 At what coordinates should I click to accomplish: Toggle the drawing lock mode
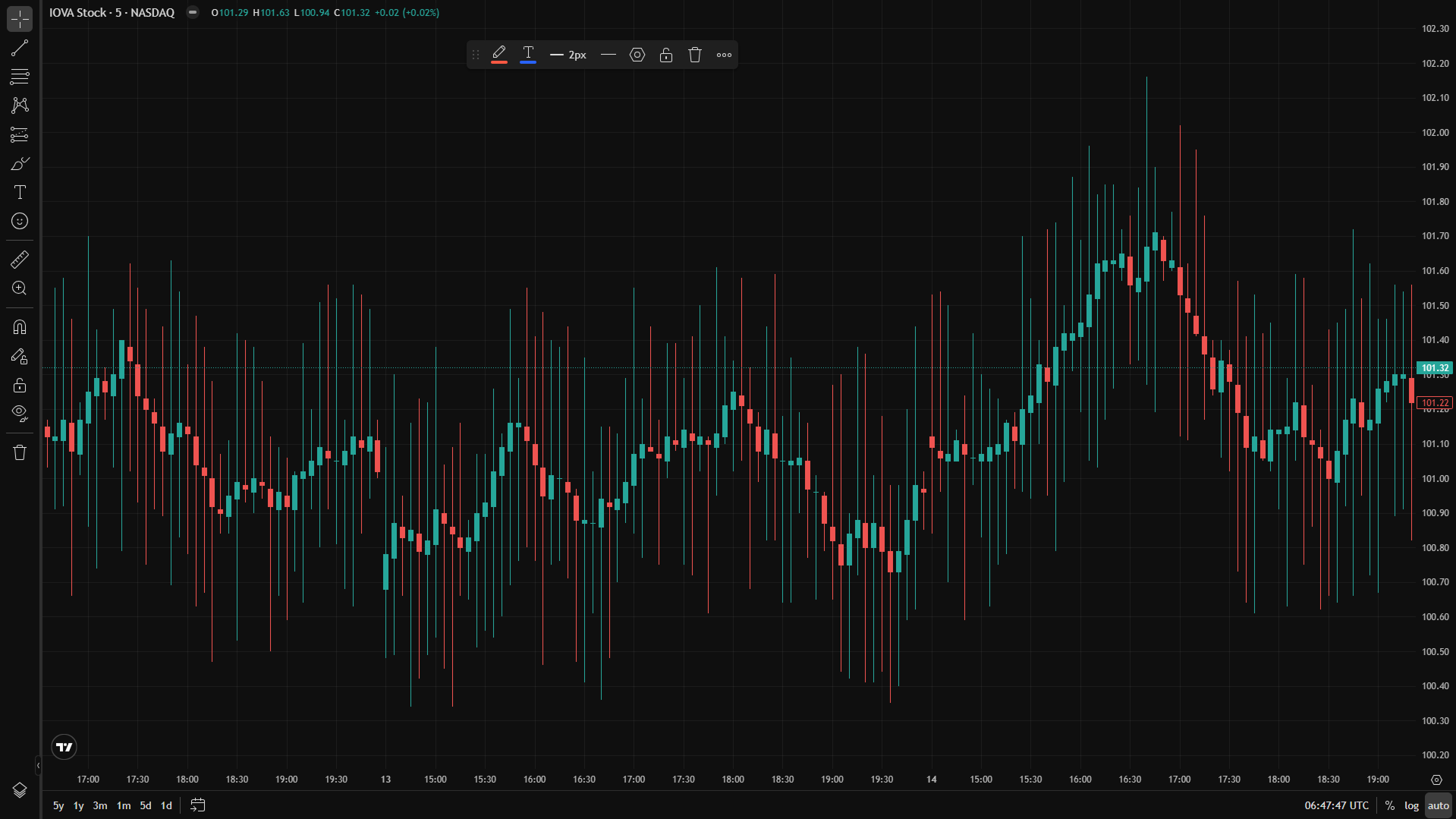[x=19, y=385]
